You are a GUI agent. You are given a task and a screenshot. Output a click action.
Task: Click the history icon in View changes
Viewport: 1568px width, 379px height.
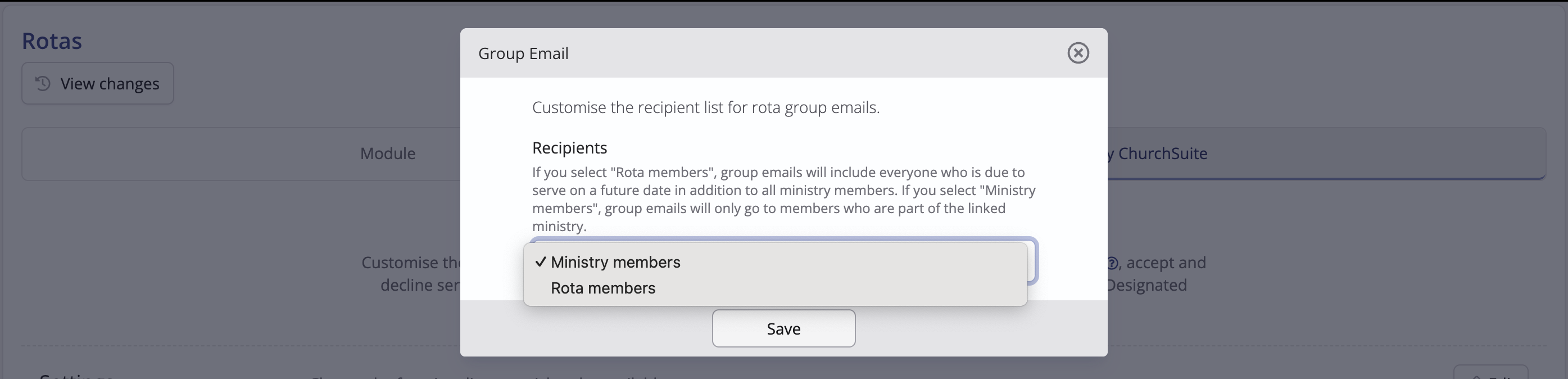pos(43,83)
